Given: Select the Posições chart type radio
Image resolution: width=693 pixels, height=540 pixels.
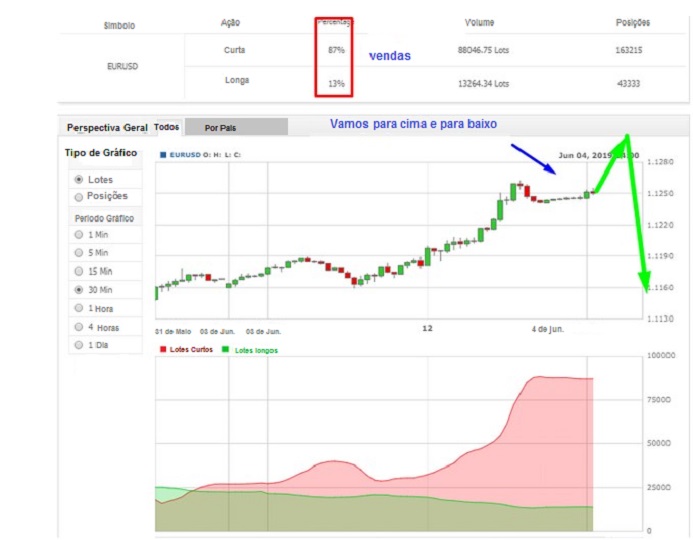Looking at the screenshot, I should pyautogui.click(x=79, y=196).
